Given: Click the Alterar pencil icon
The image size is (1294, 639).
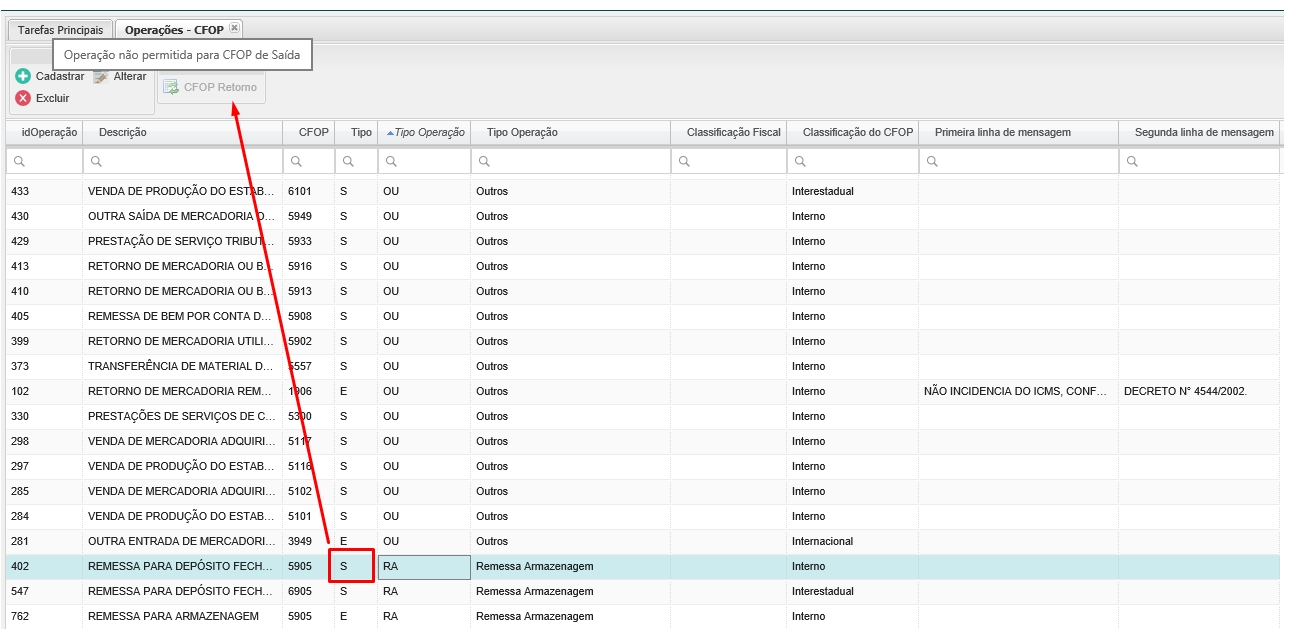Looking at the screenshot, I should pos(101,76).
